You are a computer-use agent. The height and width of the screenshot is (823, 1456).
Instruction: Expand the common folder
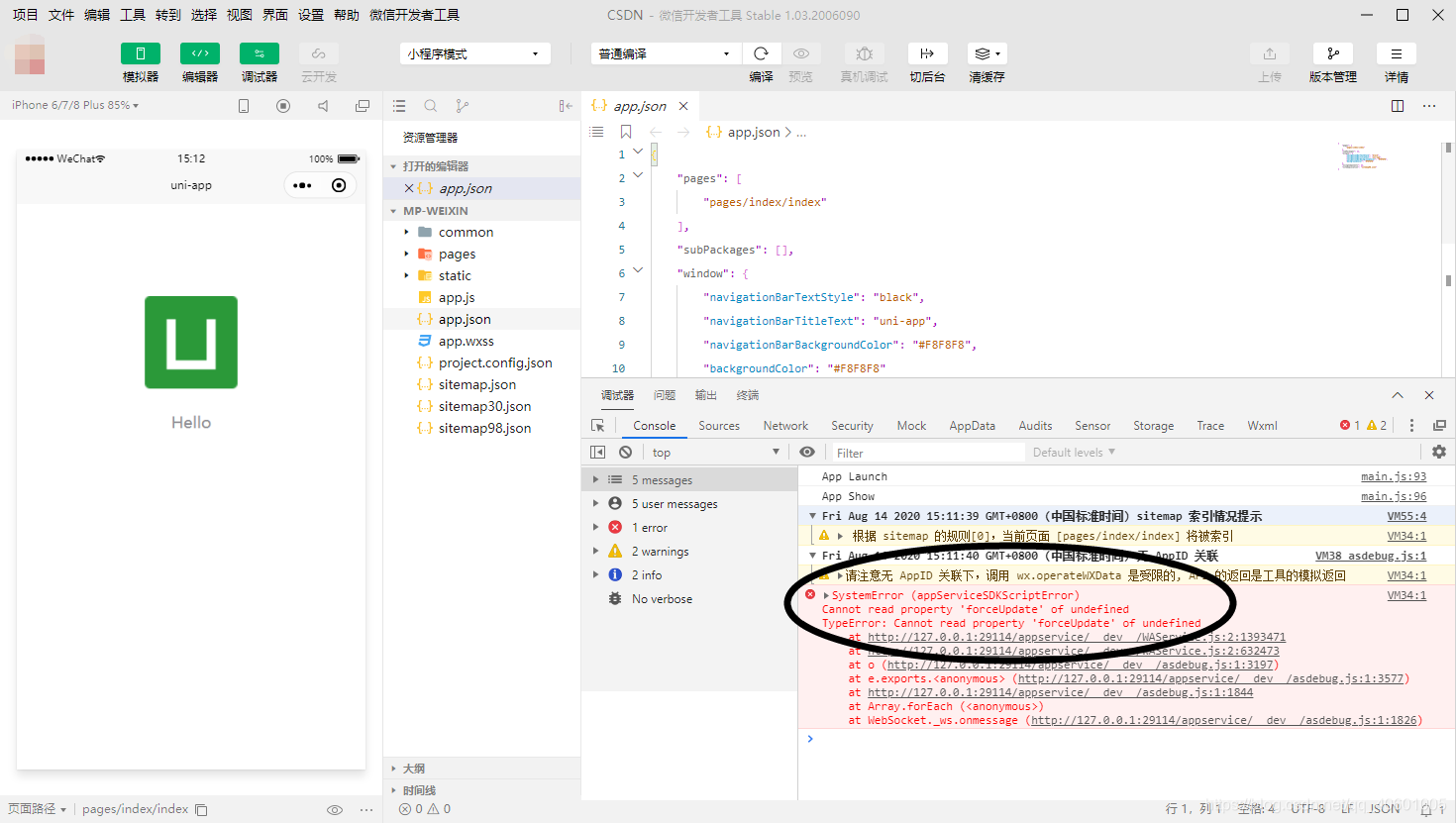tap(406, 232)
